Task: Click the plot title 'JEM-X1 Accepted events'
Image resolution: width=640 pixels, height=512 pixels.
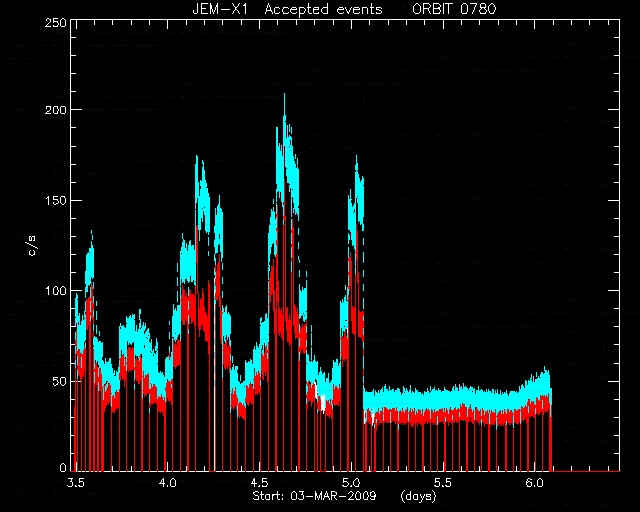Action: coord(287,9)
